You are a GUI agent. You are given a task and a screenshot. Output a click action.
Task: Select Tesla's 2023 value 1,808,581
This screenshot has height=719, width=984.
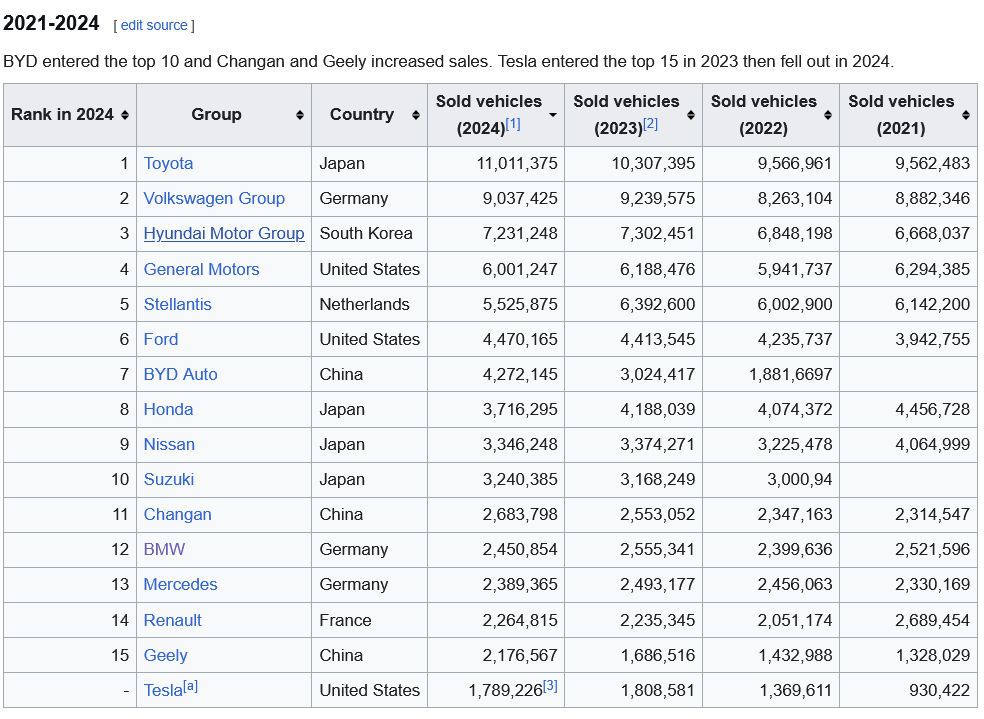658,691
